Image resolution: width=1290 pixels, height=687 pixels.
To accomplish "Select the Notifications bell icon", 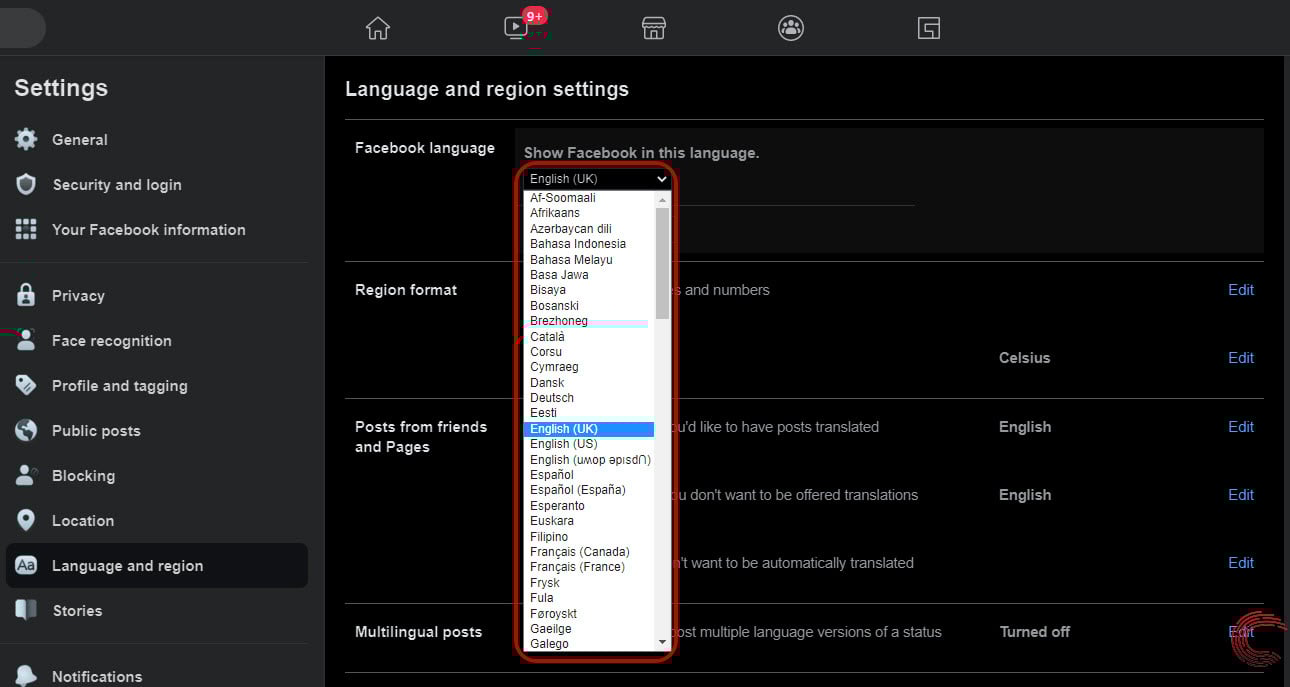I will point(25,676).
